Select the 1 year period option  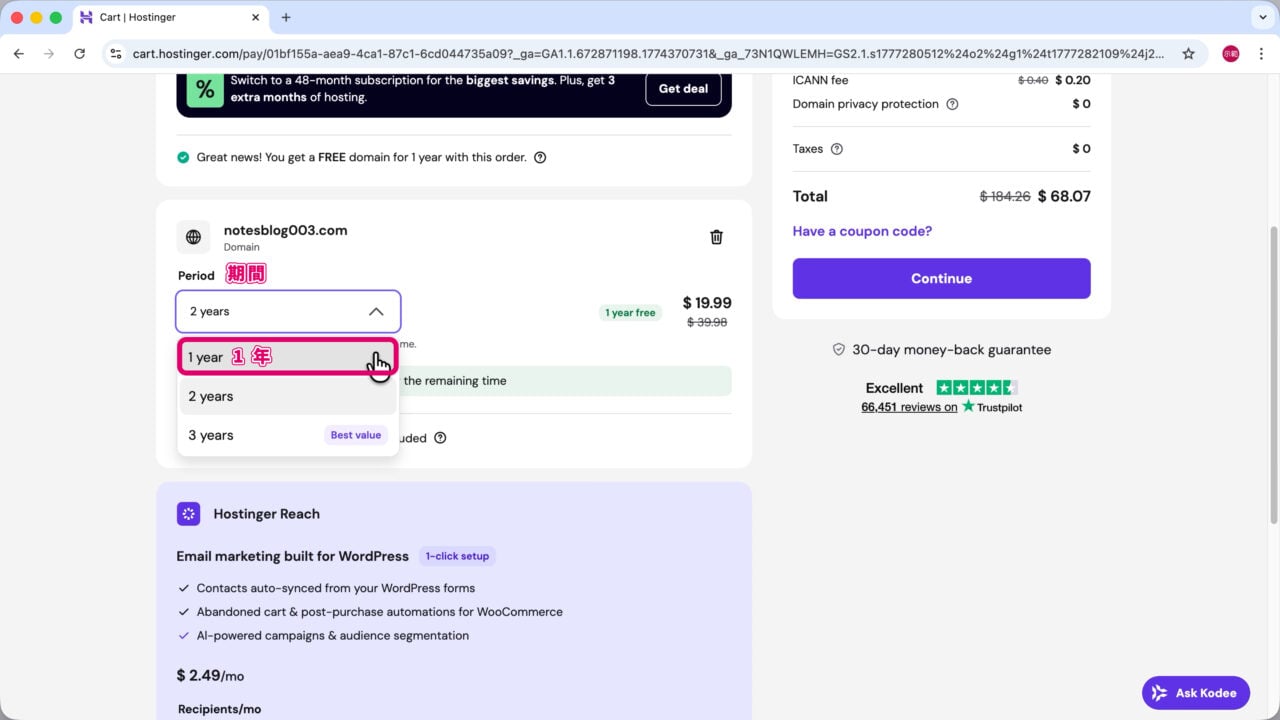288,357
